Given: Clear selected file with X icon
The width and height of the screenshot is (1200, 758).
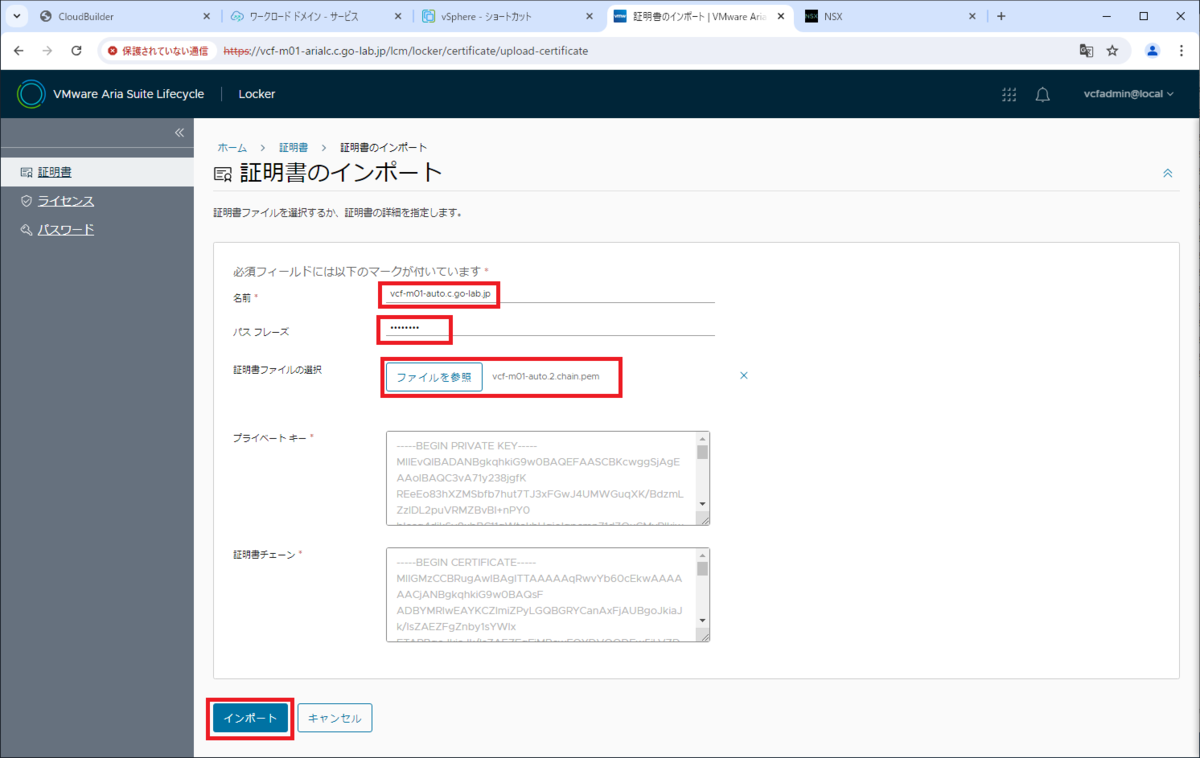Looking at the screenshot, I should pyautogui.click(x=743, y=375).
